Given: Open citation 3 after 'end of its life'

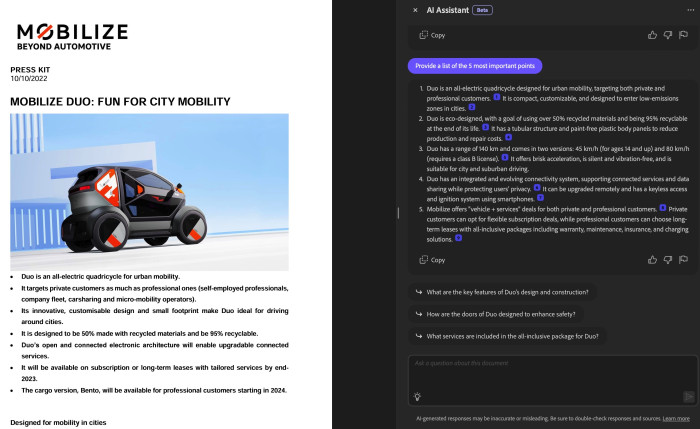Looking at the screenshot, I should coord(485,127).
